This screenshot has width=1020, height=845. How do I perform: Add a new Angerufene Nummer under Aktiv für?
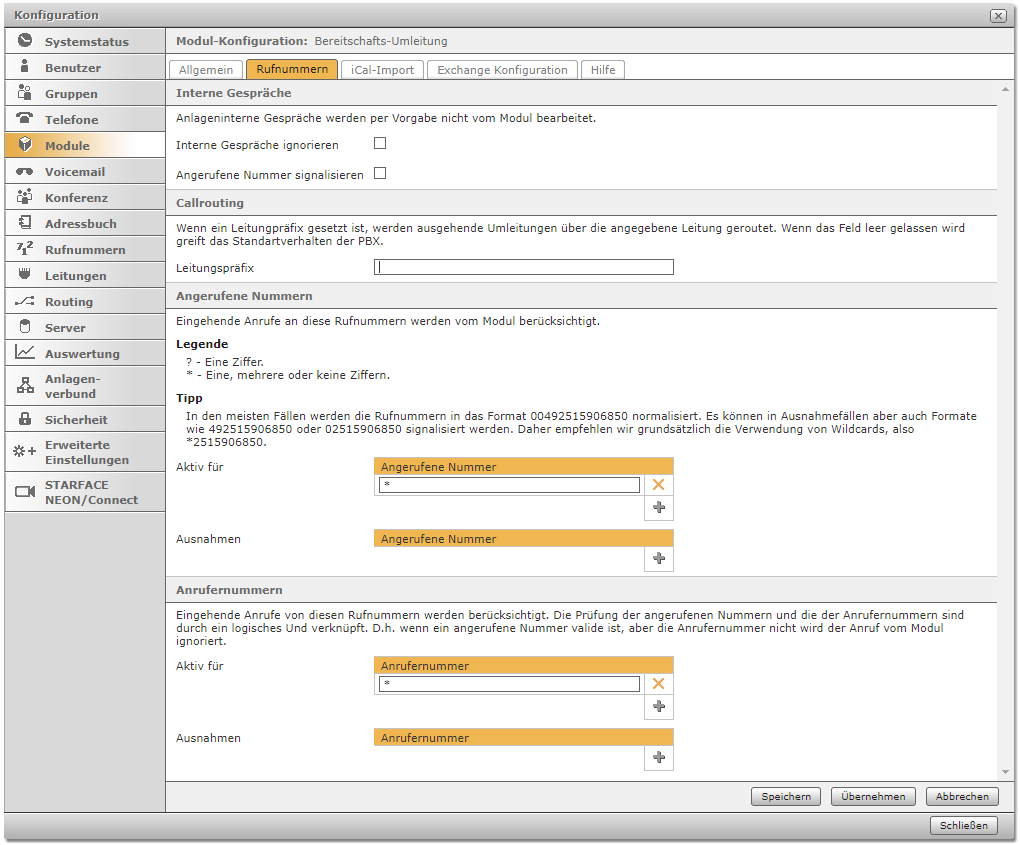tap(658, 508)
